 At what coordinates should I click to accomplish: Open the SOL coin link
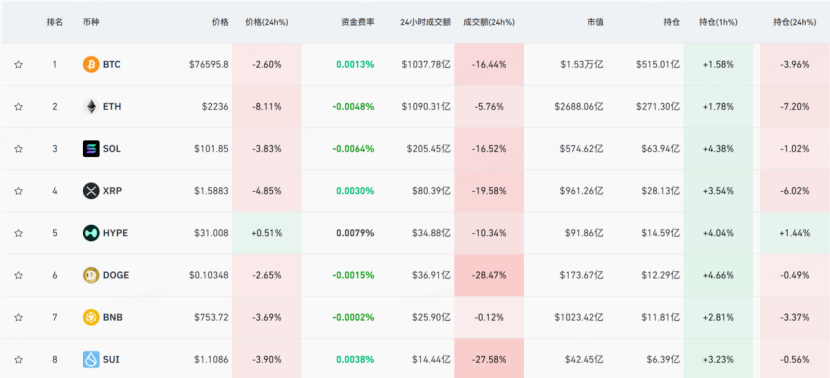(x=112, y=149)
